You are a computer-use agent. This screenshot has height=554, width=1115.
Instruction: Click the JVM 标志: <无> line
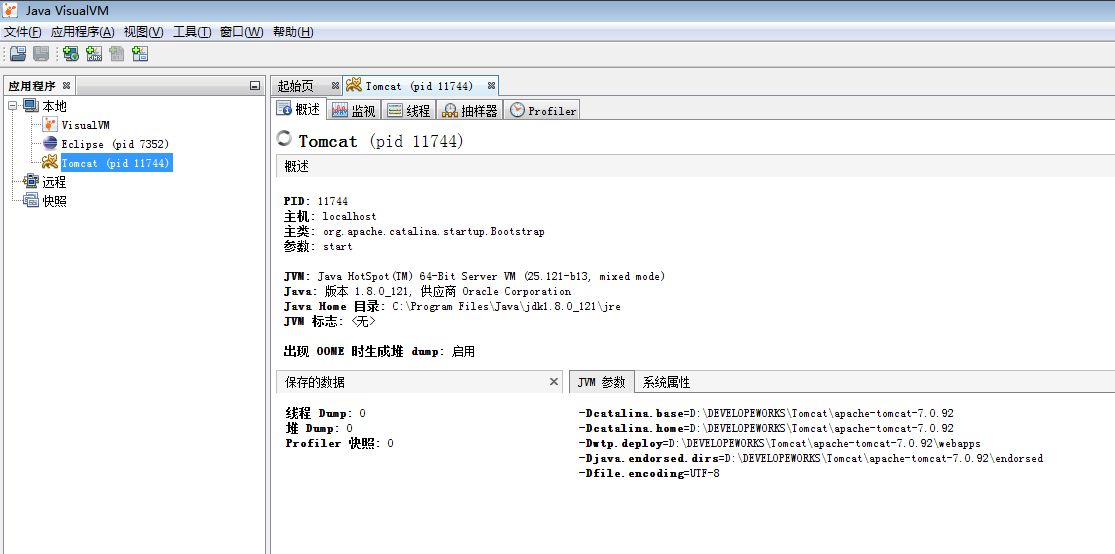(x=329, y=321)
